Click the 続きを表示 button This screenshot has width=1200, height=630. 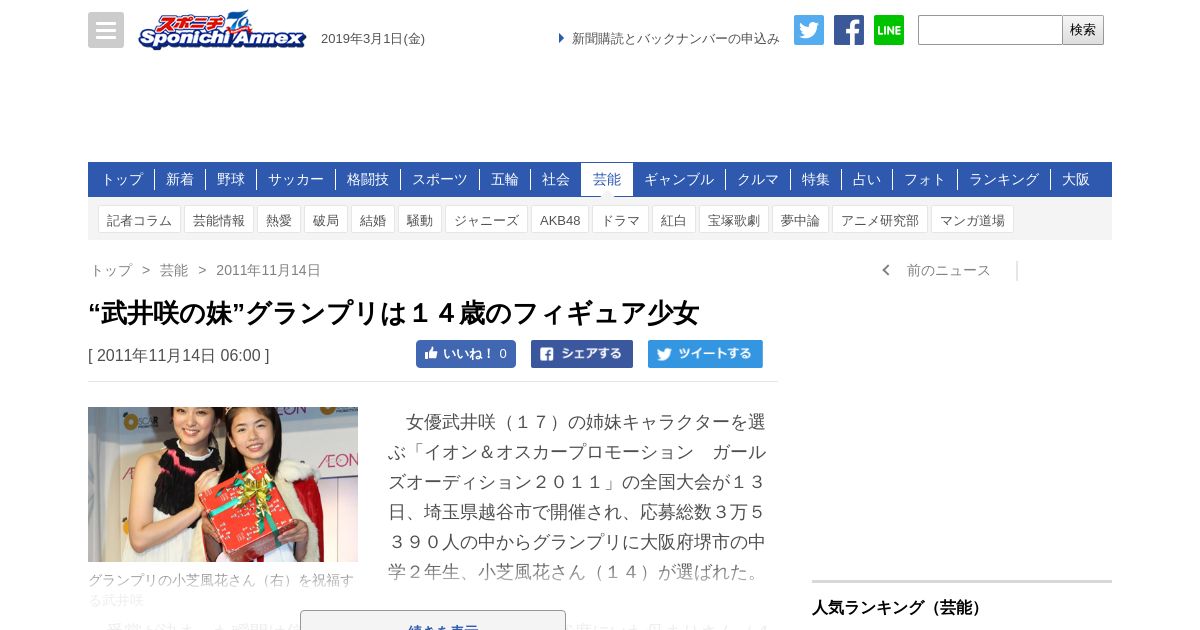tap(433, 622)
